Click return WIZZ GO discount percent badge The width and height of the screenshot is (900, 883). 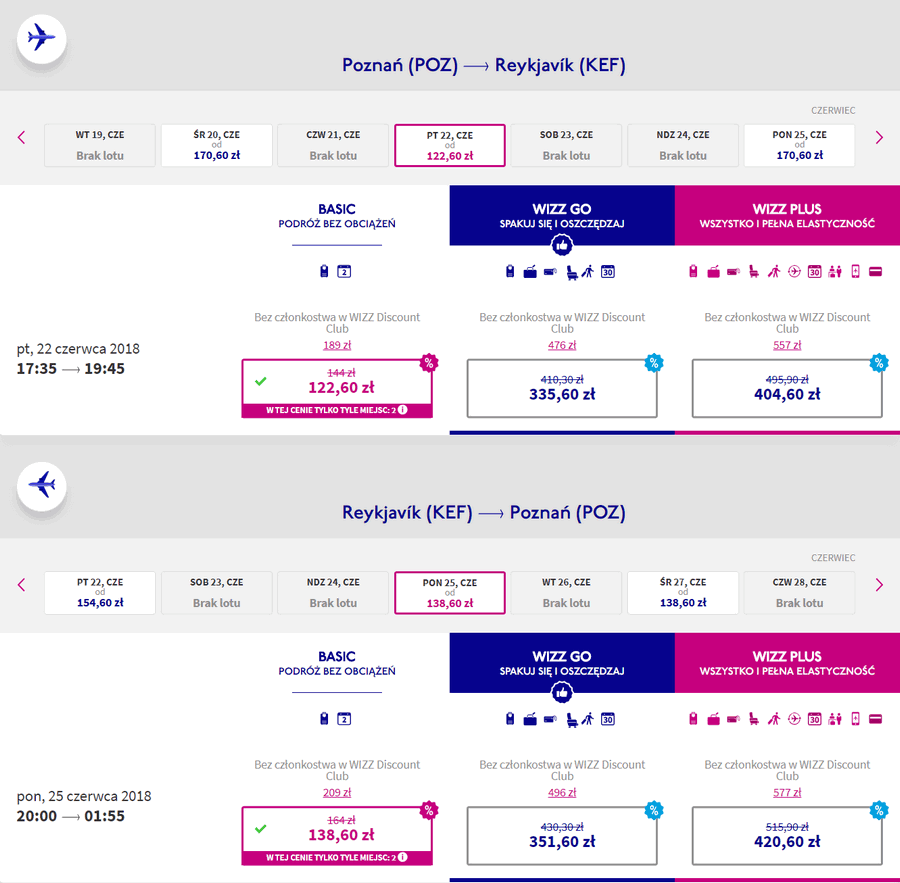tap(654, 810)
